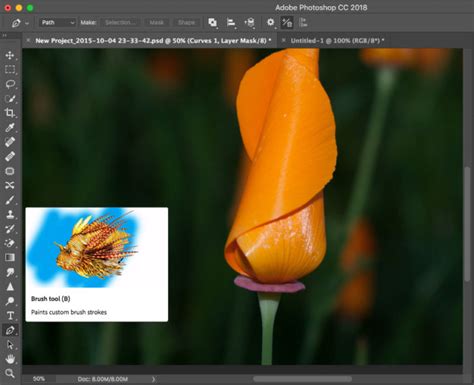The image size is (474, 385).
Task: Select the New Project psd tab
Action: [x=153, y=41]
